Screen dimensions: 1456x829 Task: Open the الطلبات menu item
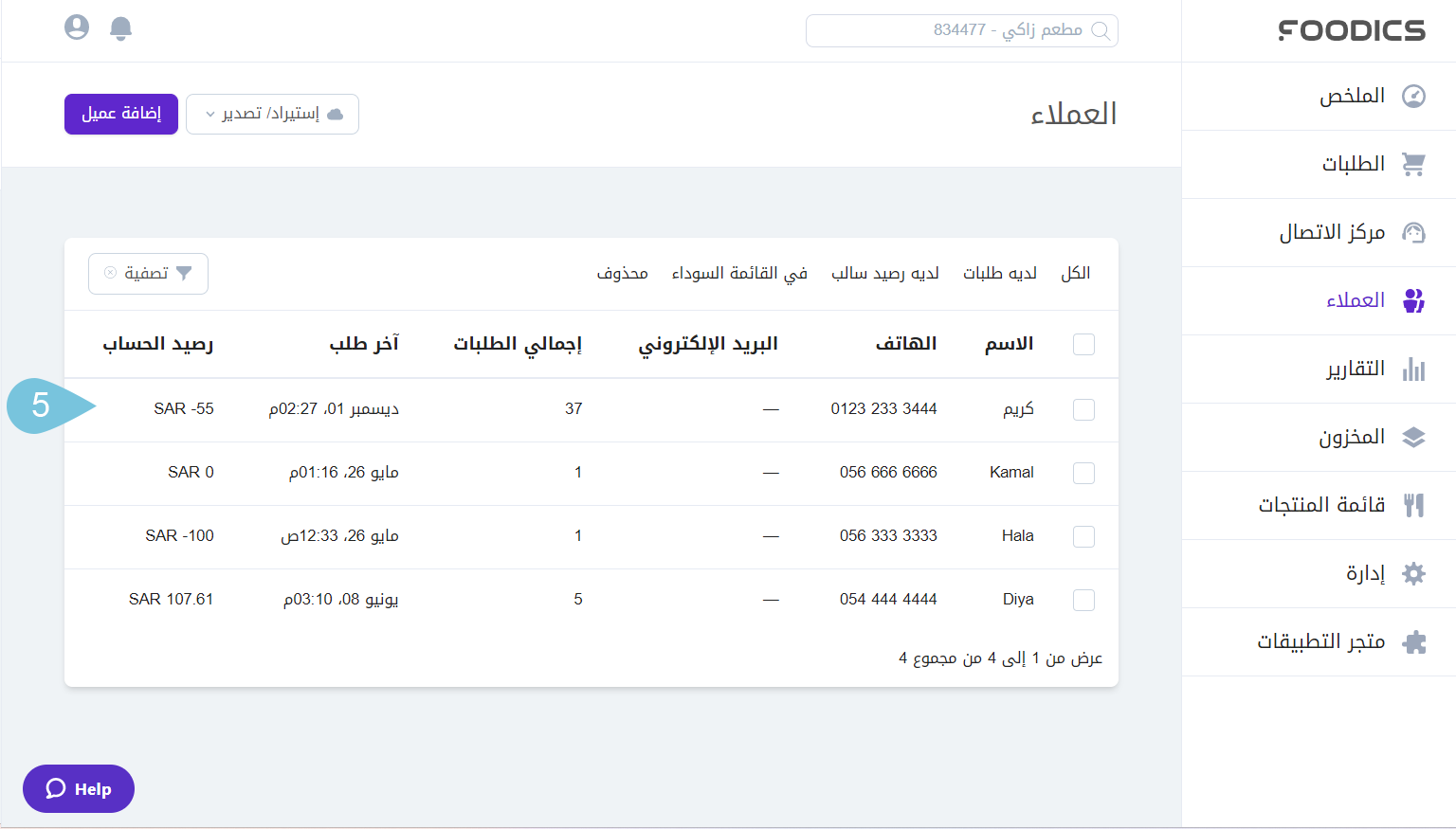pyautogui.click(x=1319, y=164)
